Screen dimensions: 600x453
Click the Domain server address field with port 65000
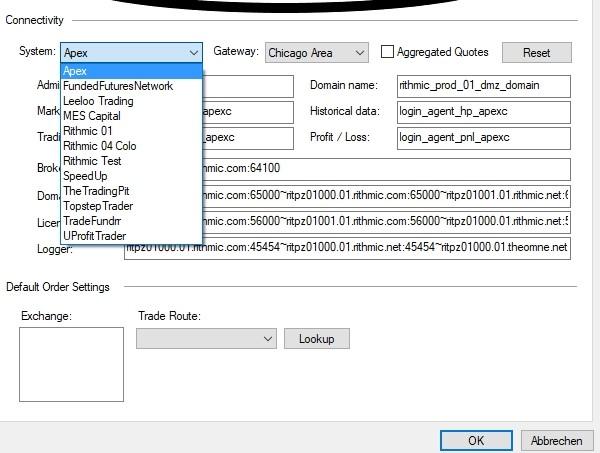pyautogui.click(x=386, y=196)
